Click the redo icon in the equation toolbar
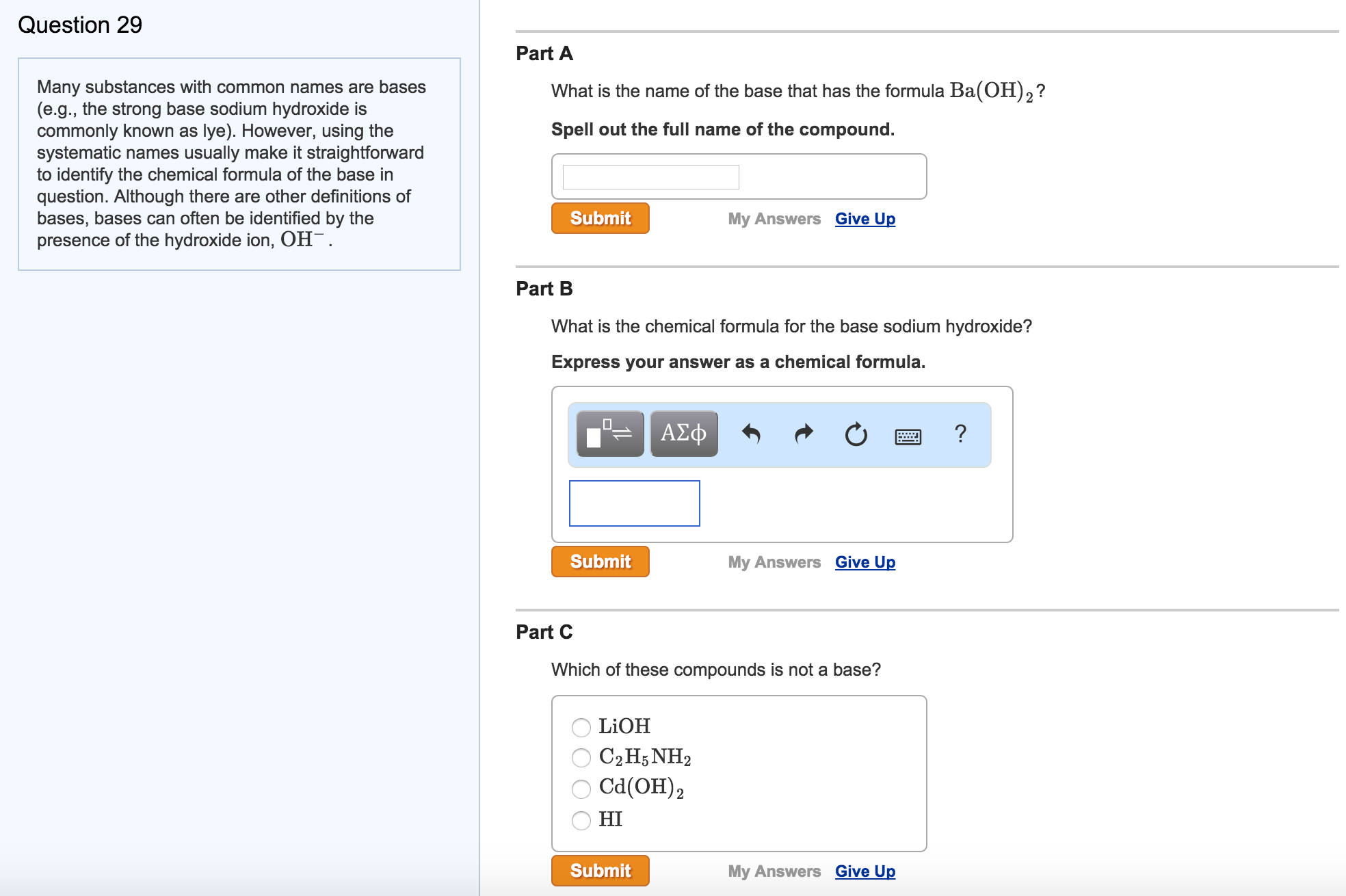This screenshot has height=896, width=1346. coord(802,434)
